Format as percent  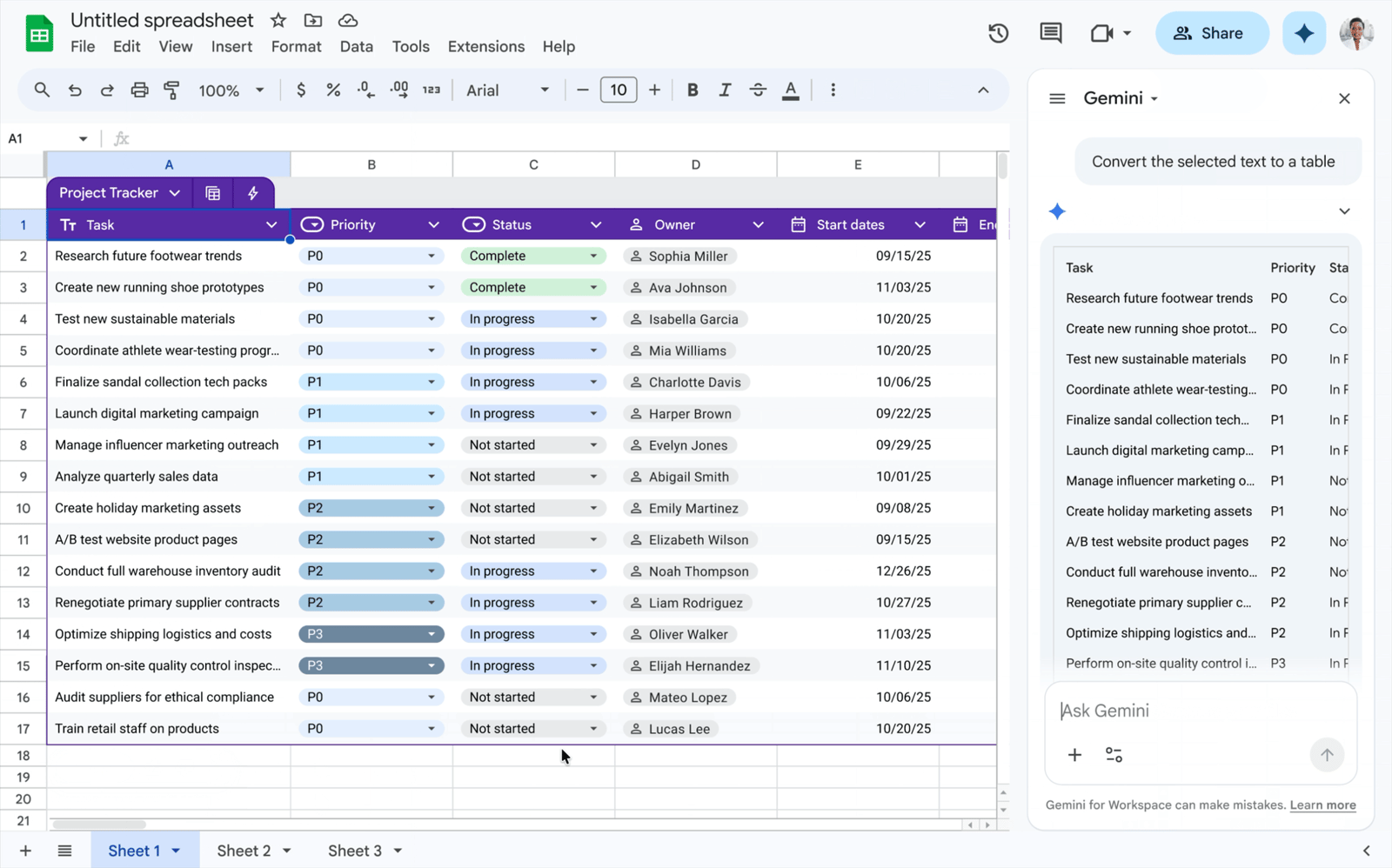coord(333,90)
